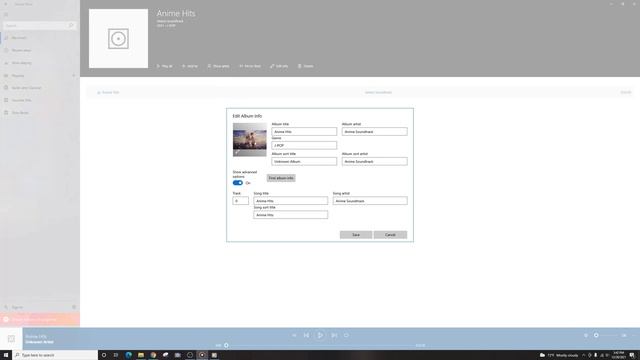Click the Album title field

(304, 131)
